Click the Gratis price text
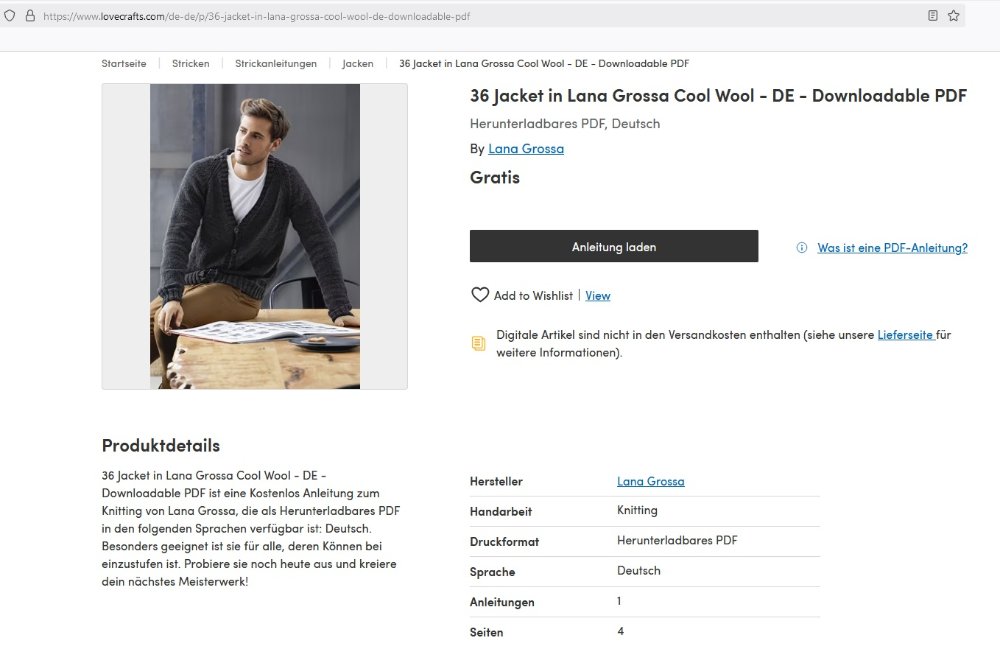1000x663 pixels. coord(495,177)
